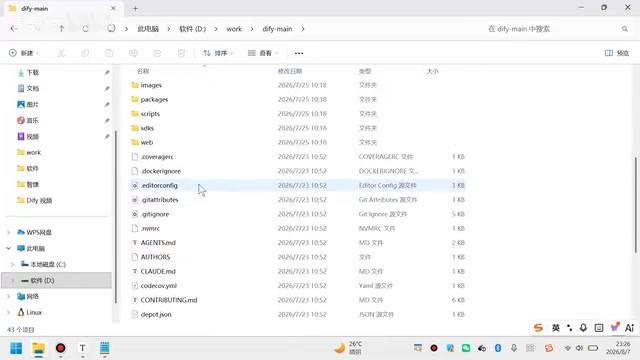Viewport: 640px width, 360px height.
Task: Open 下载 in quick access
Action: [x=33, y=73]
